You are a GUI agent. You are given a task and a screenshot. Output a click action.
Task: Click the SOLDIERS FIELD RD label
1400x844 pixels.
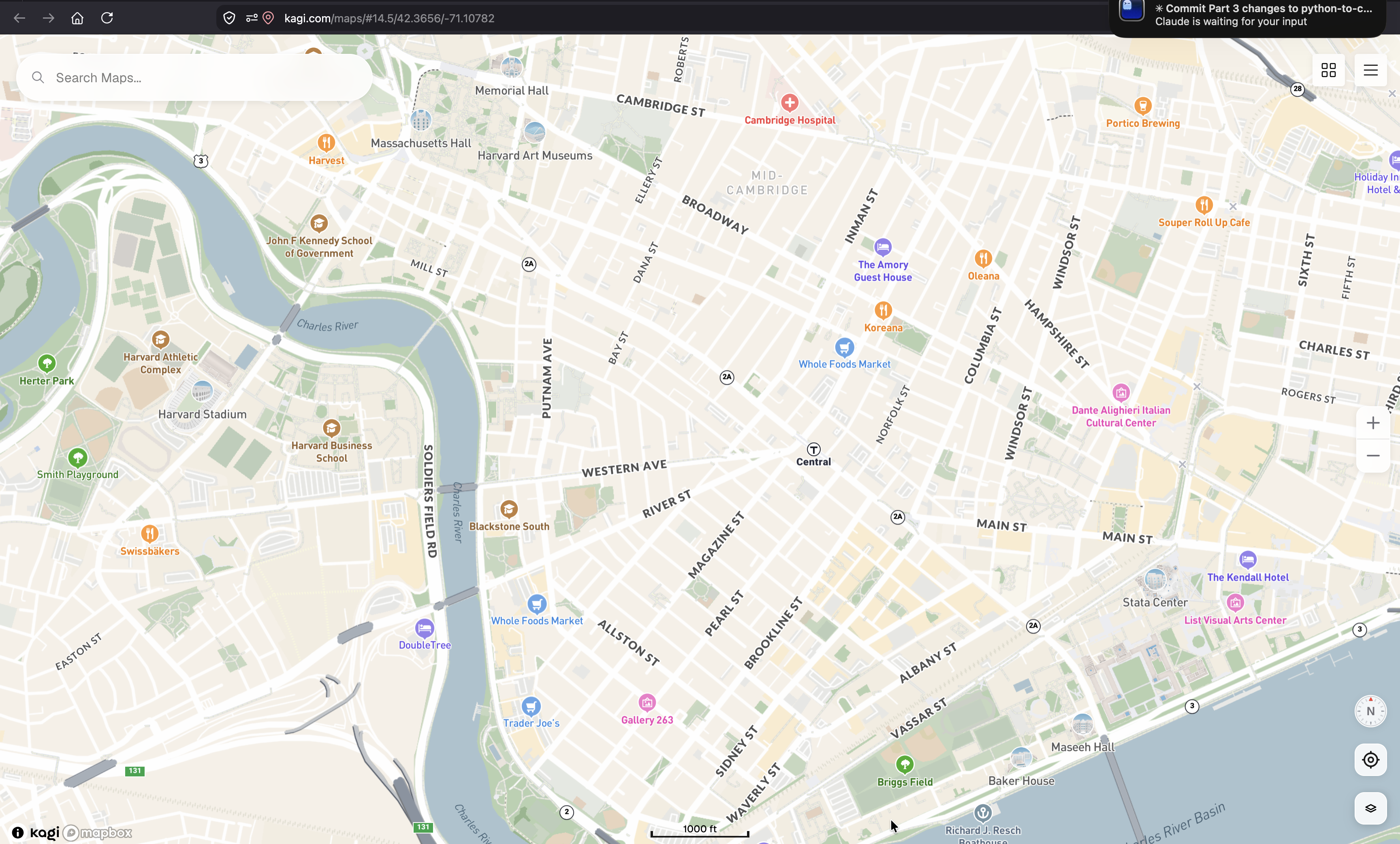click(429, 501)
